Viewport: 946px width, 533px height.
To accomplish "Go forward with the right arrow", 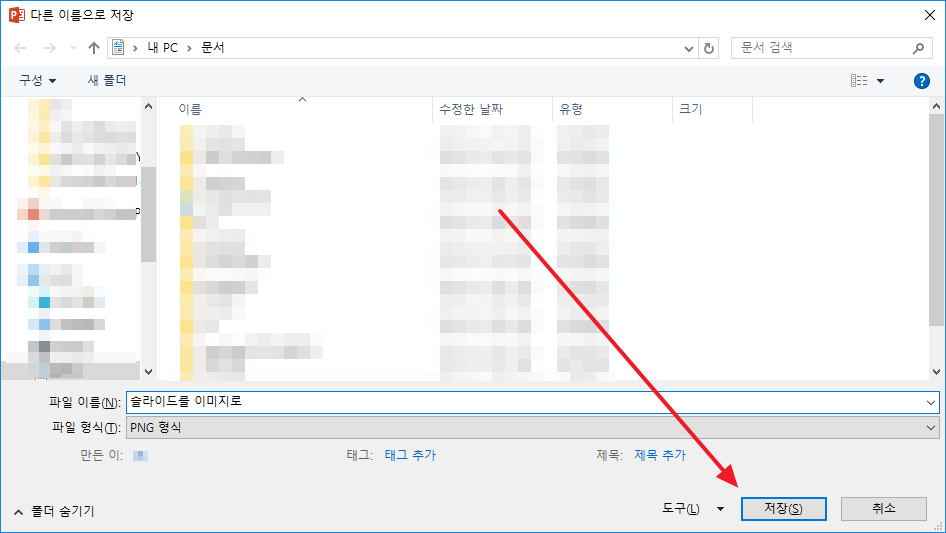I will click(x=49, y=48).
